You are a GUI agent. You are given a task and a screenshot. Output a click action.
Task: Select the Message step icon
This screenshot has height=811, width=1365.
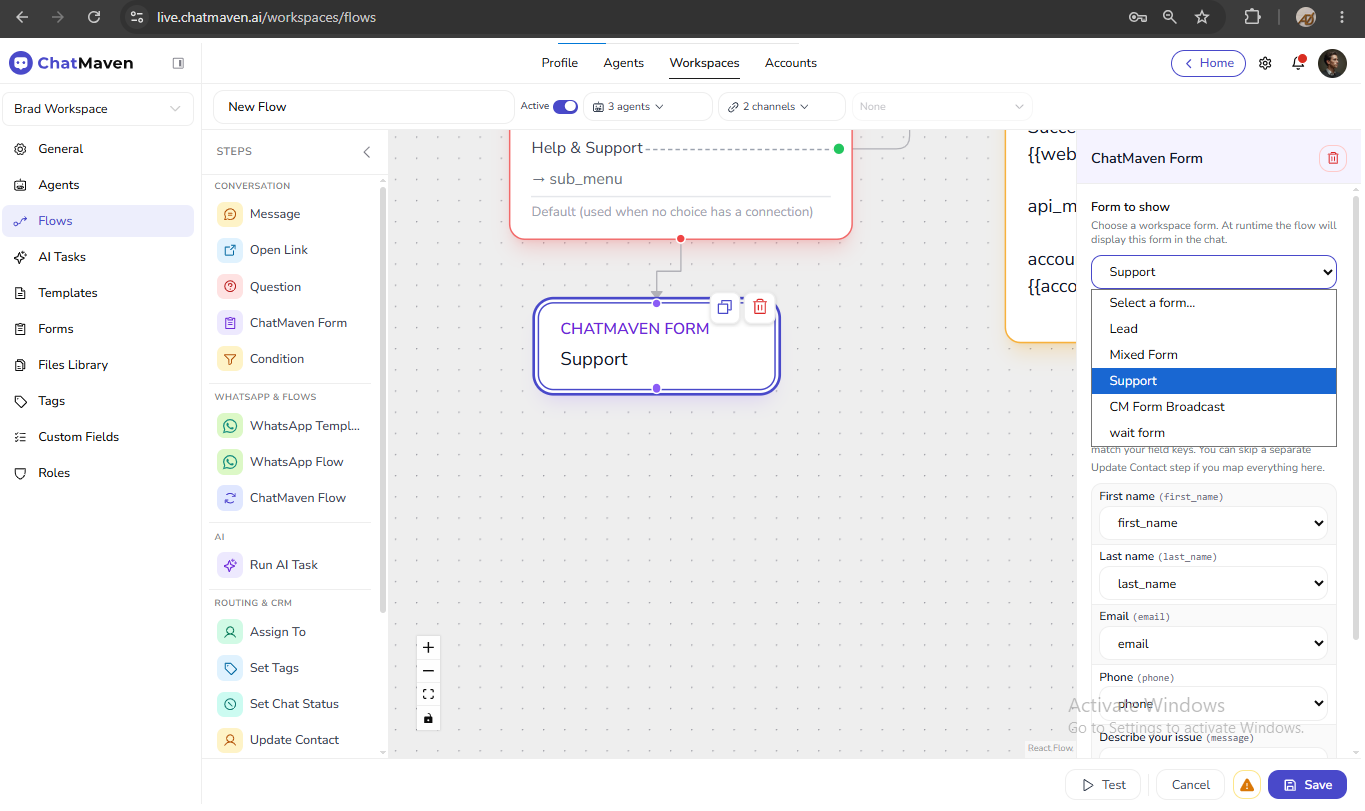[230, 214]
